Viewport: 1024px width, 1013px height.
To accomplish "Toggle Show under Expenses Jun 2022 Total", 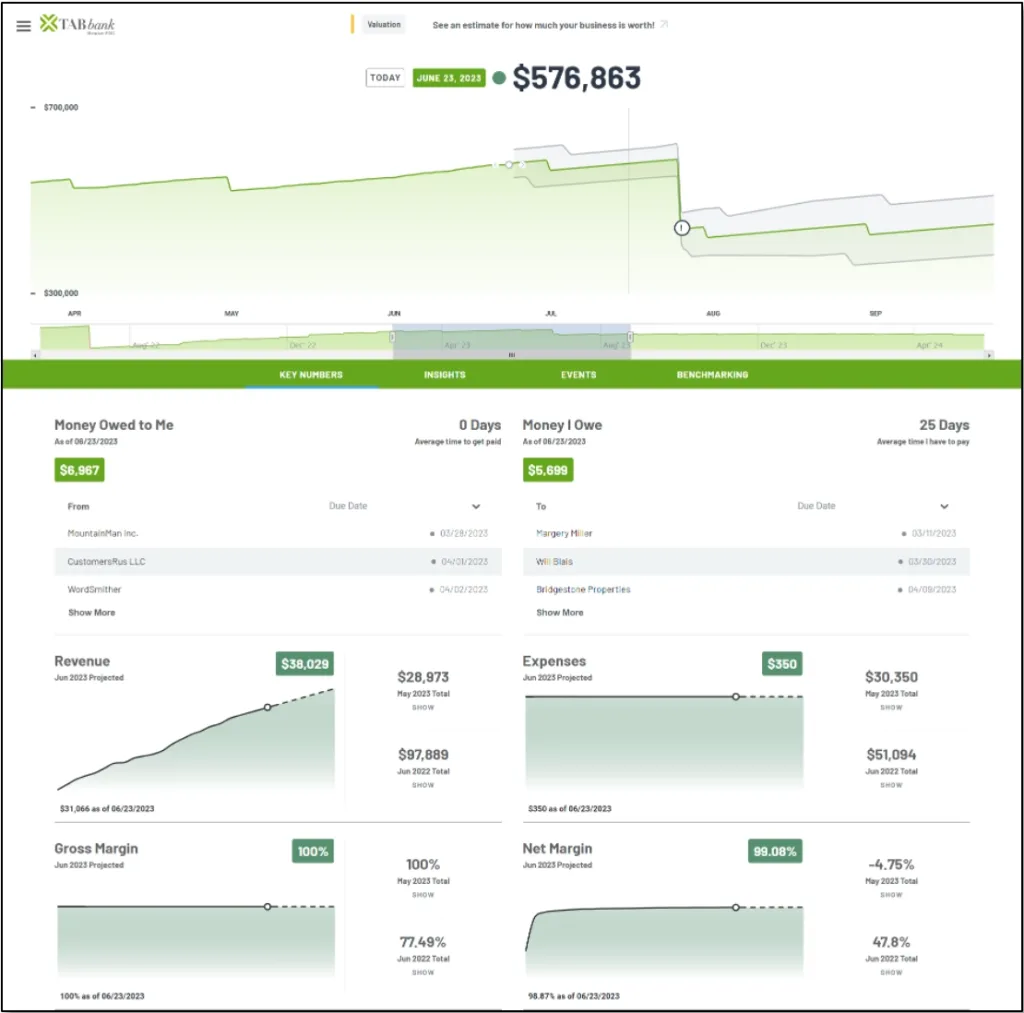I will click(891, 786).
